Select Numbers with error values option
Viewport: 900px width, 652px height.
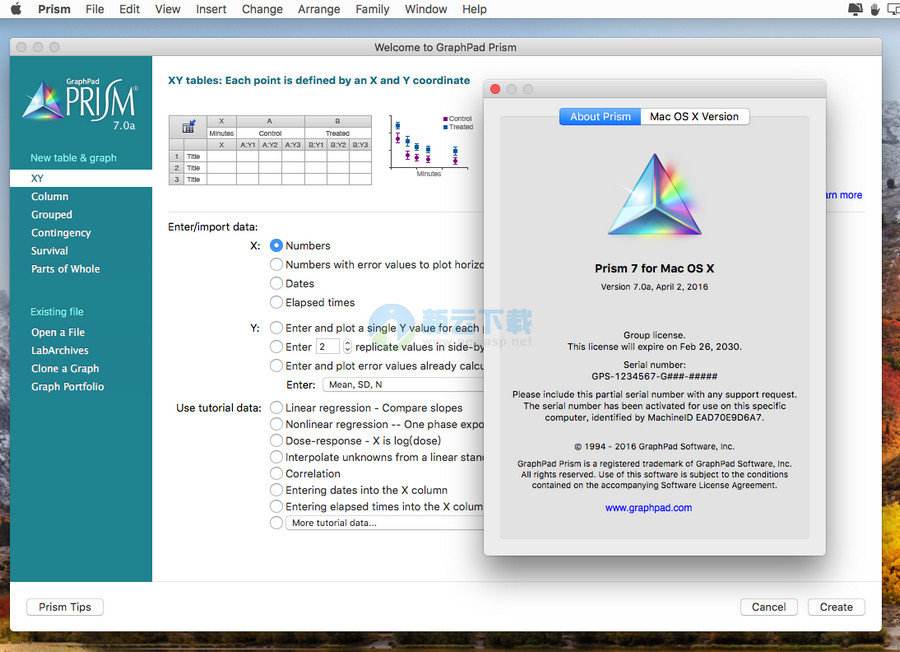click(x=276, y=265)
